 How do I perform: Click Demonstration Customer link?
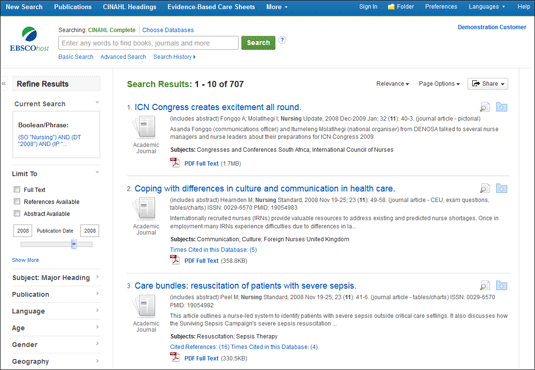[492, 27]
